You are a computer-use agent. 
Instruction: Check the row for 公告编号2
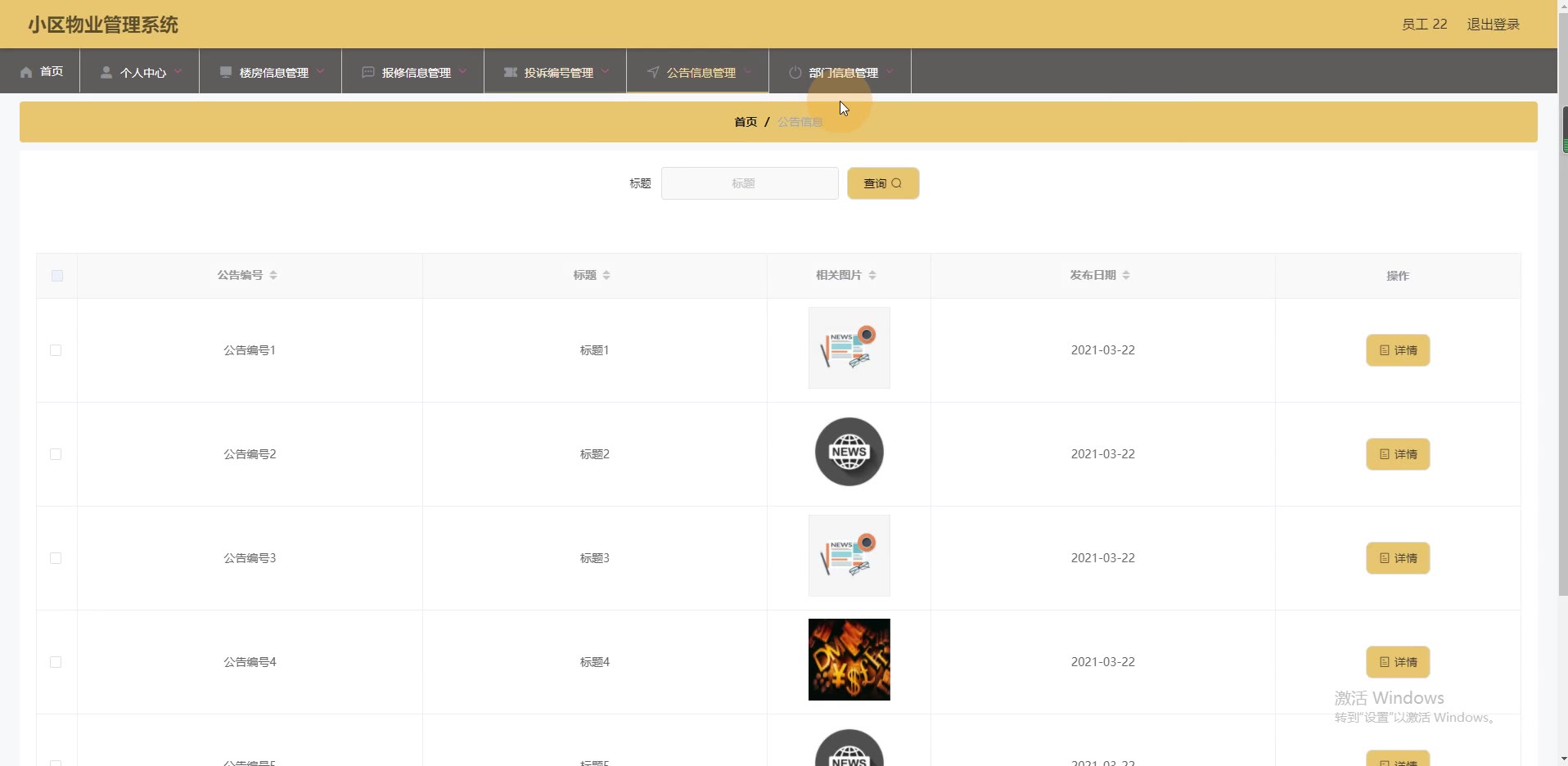point(56,454)
